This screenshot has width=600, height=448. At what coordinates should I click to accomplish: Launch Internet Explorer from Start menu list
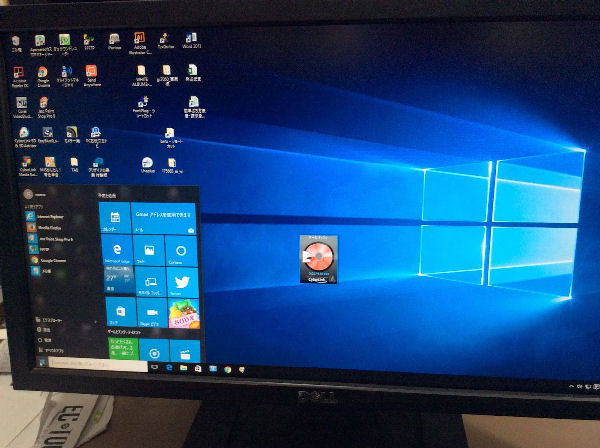click(x=45, y=216)
